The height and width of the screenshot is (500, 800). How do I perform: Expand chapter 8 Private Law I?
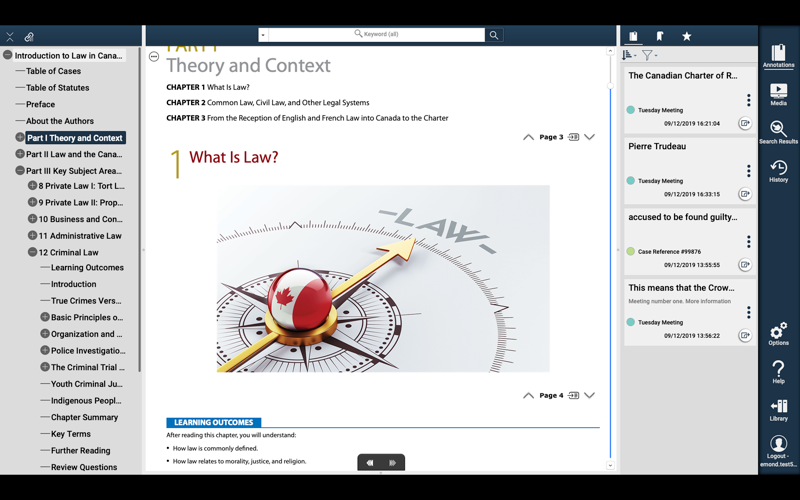(32, 186)
